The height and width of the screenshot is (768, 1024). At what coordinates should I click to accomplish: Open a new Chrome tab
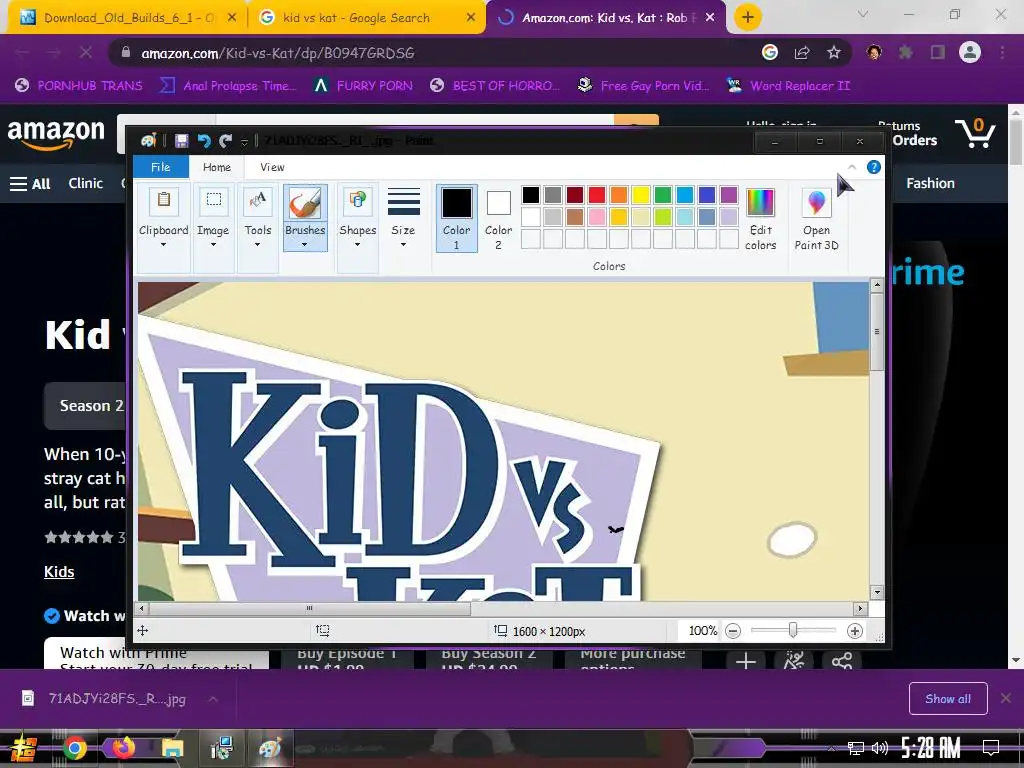tap(748, 18)
